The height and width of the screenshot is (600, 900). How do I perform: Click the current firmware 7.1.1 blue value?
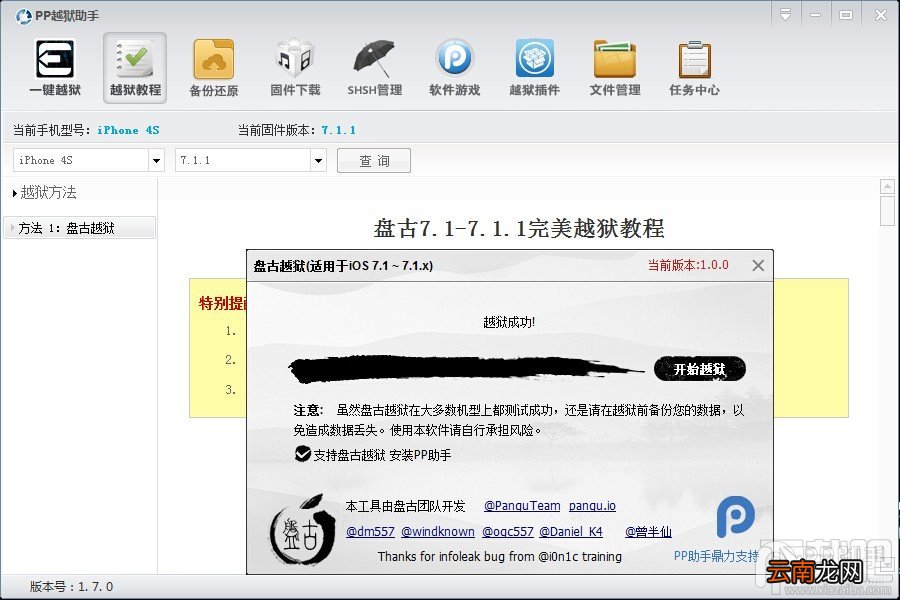point(339,130)
